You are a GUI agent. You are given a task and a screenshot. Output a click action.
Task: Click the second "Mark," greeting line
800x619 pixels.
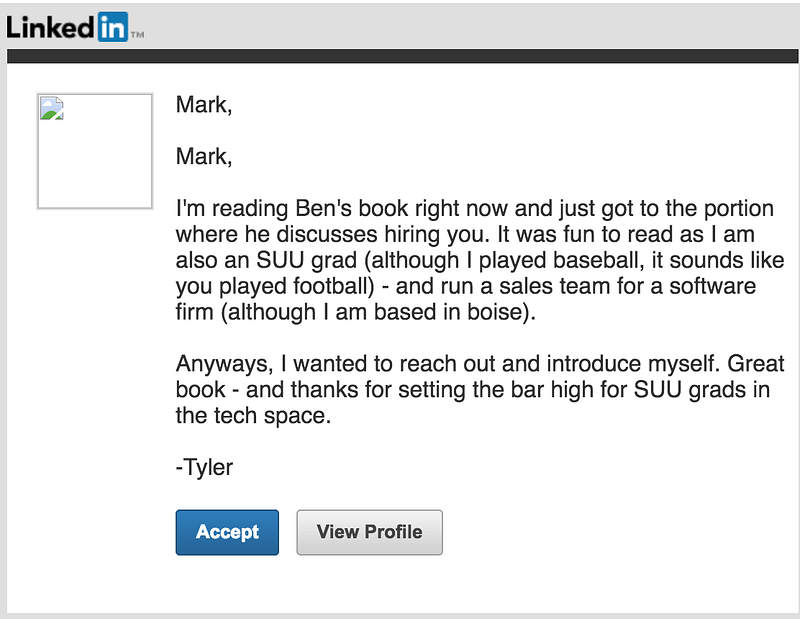click(204, 157)
